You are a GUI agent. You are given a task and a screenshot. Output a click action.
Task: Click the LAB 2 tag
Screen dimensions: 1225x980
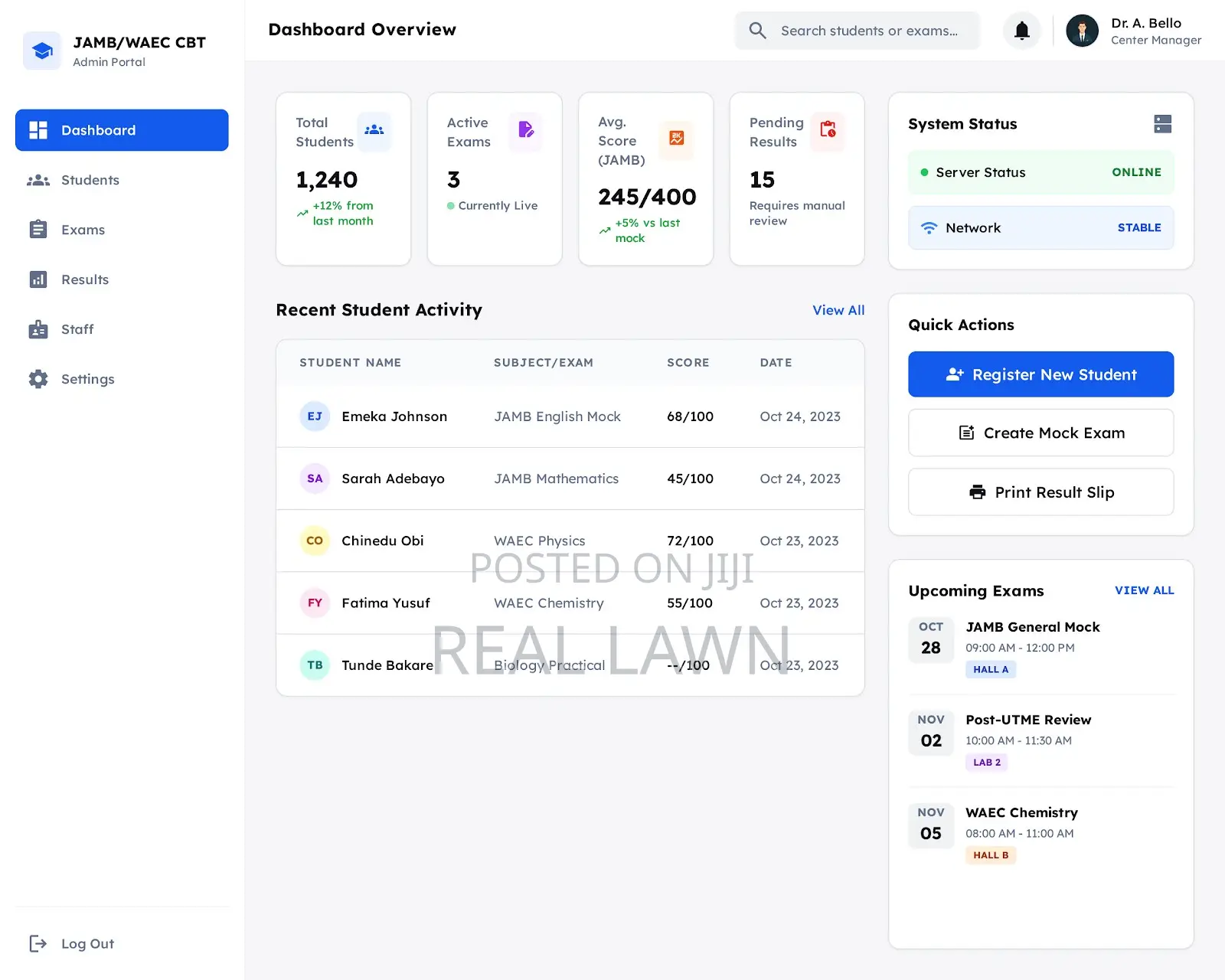(987, 762)
